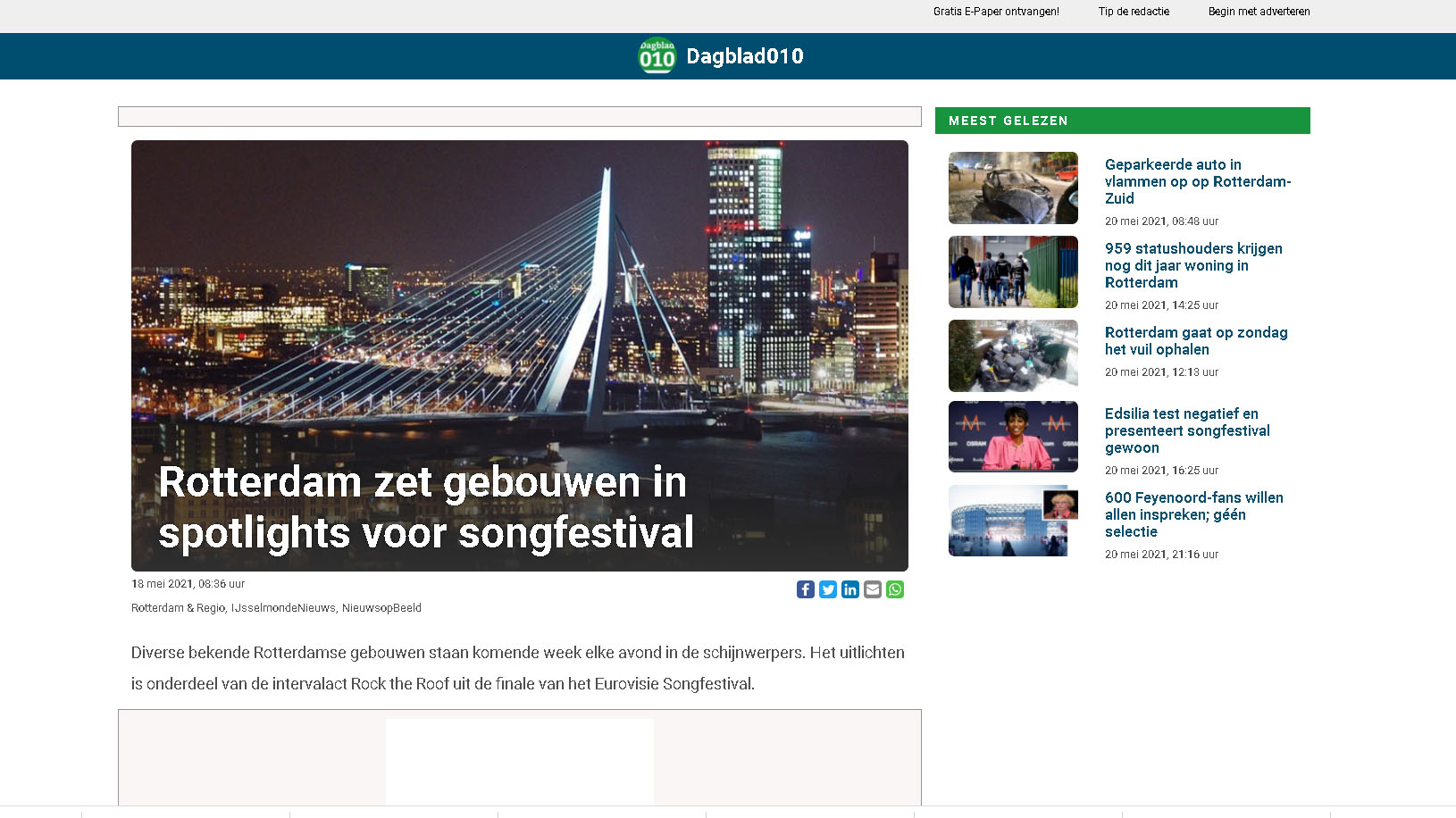
Task: Share article on Facebook icon
Action: click(x=805, y=589)
